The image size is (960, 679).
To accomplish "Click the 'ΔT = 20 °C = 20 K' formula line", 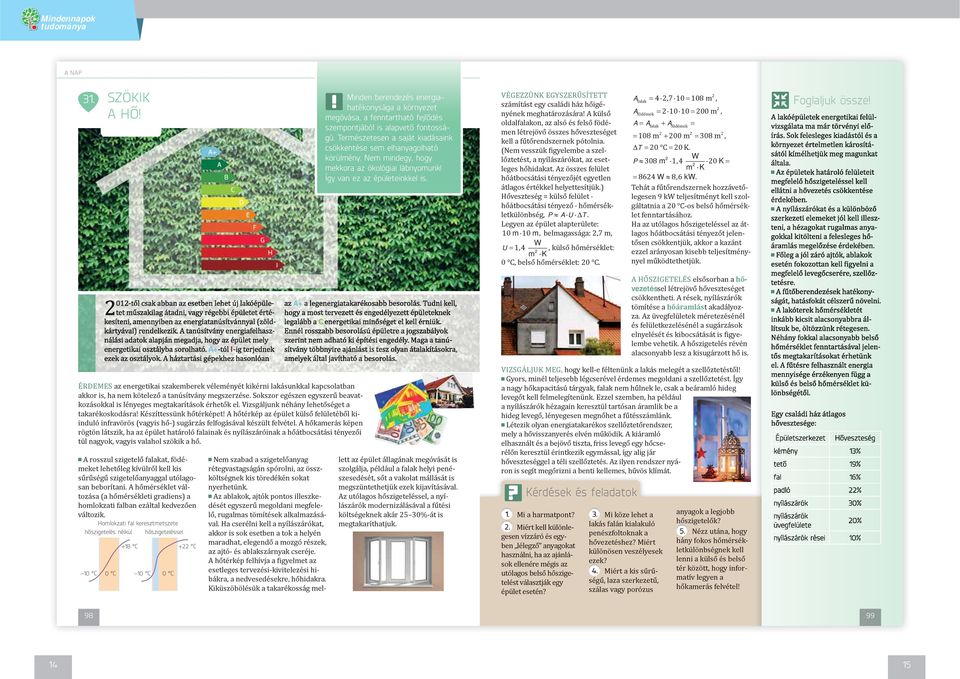I will pyautogui.click(x=661, y=147).
